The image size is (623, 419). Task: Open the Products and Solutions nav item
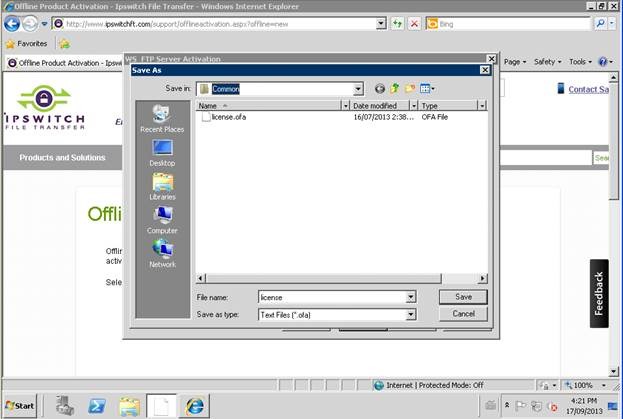62,158
